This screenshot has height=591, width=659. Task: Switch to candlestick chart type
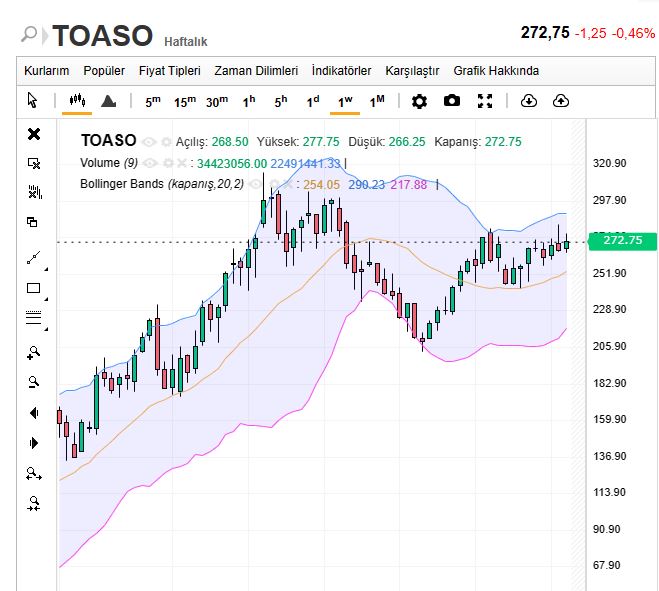[x=77, y=100]
